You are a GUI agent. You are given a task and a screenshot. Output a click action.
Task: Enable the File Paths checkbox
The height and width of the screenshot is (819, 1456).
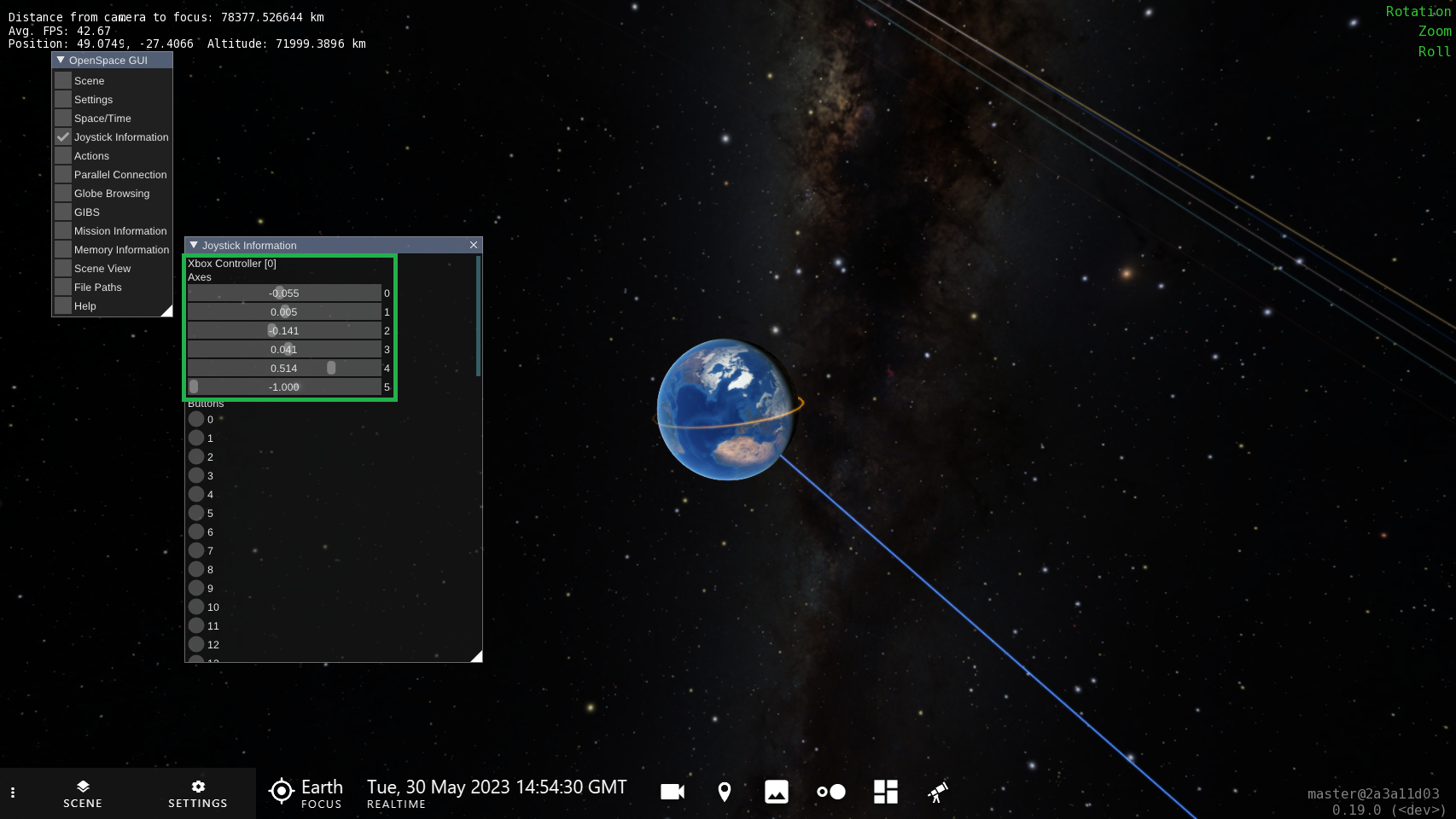tap(63, 287)
